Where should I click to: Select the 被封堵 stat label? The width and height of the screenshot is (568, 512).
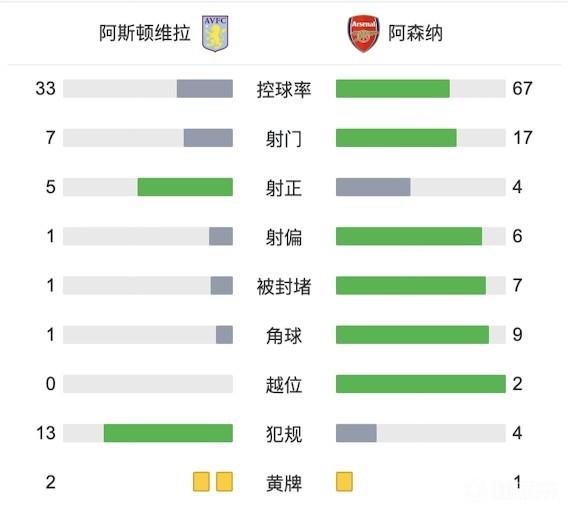click(284, 286)
